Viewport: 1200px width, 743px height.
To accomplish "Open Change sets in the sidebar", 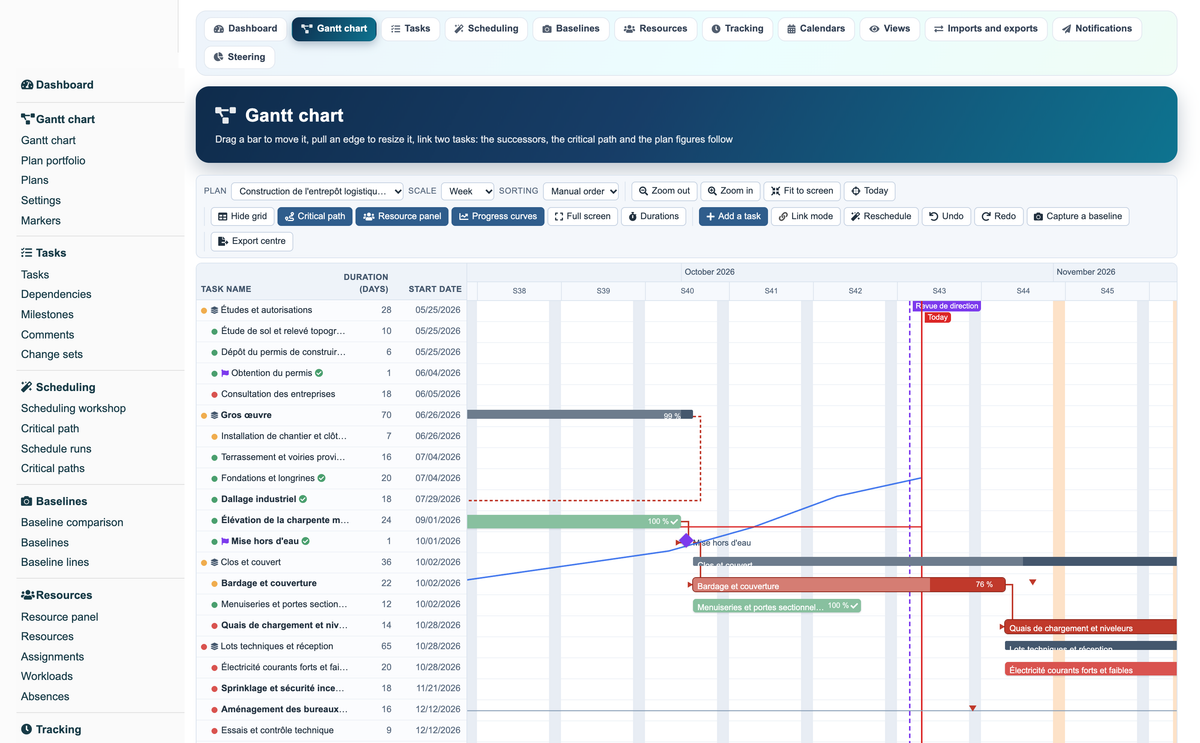I will 52,355.
